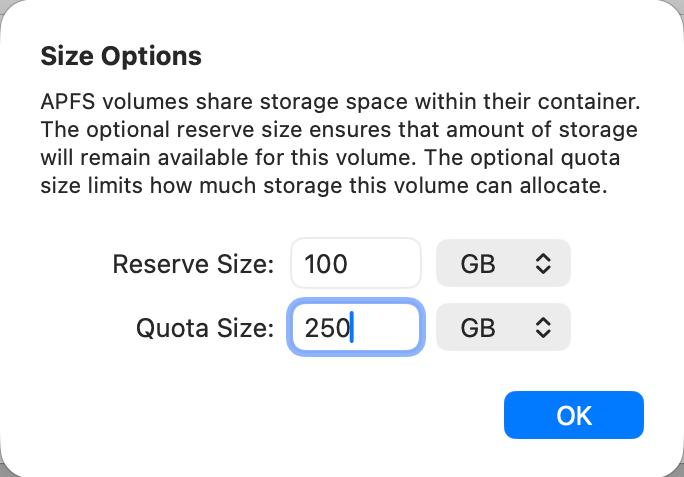Click the "Size Options" dialog heading

point(121,56)
